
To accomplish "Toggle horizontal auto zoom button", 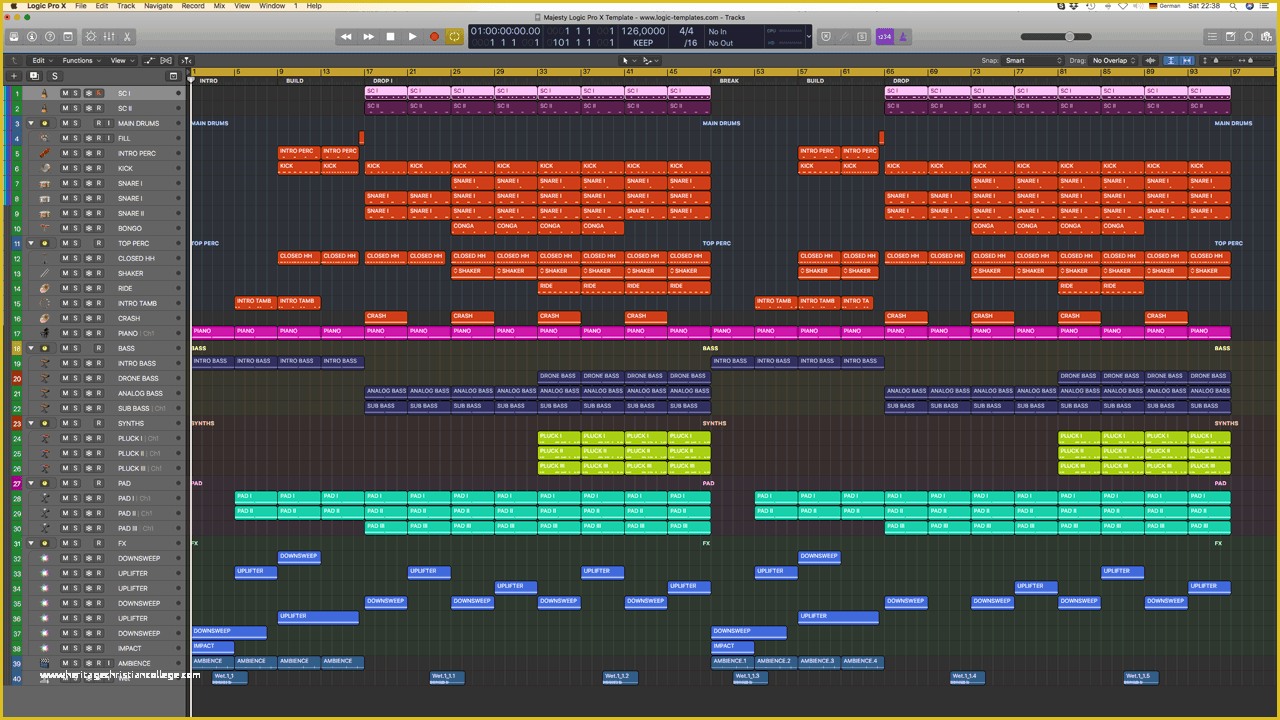I will [x=1187, y=61].
